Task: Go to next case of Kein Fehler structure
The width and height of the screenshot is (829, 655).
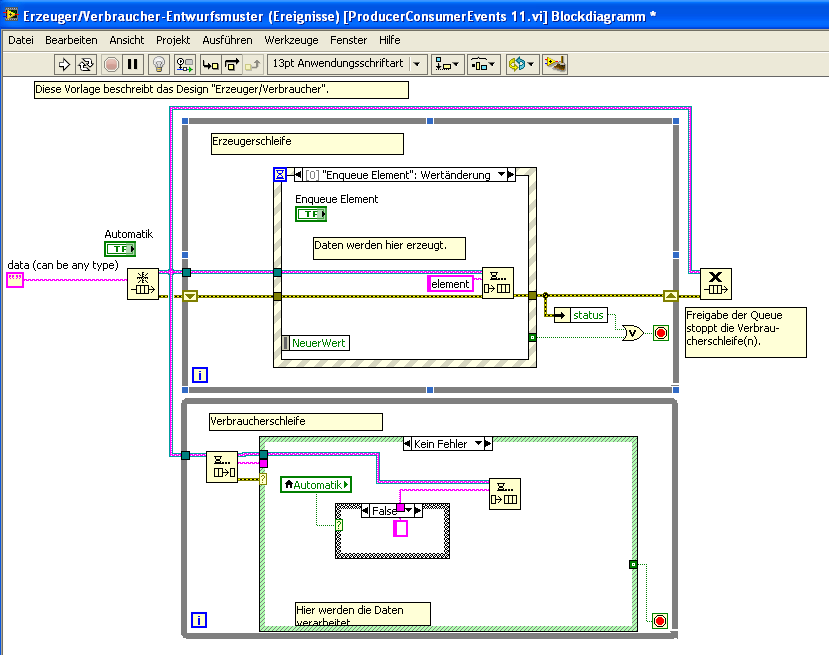Action: click(488, 444)
